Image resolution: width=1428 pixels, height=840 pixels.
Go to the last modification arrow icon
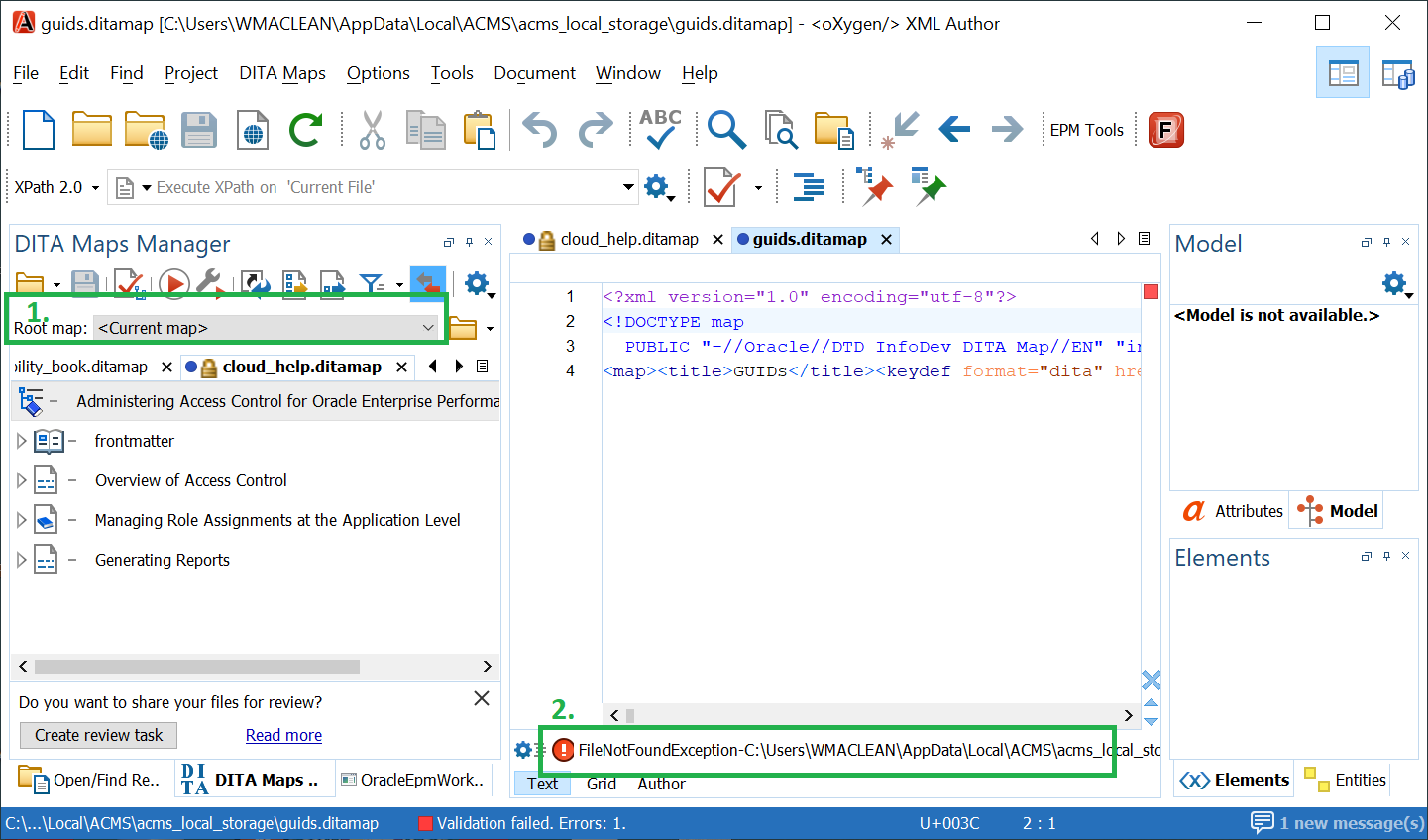[901, 130]
